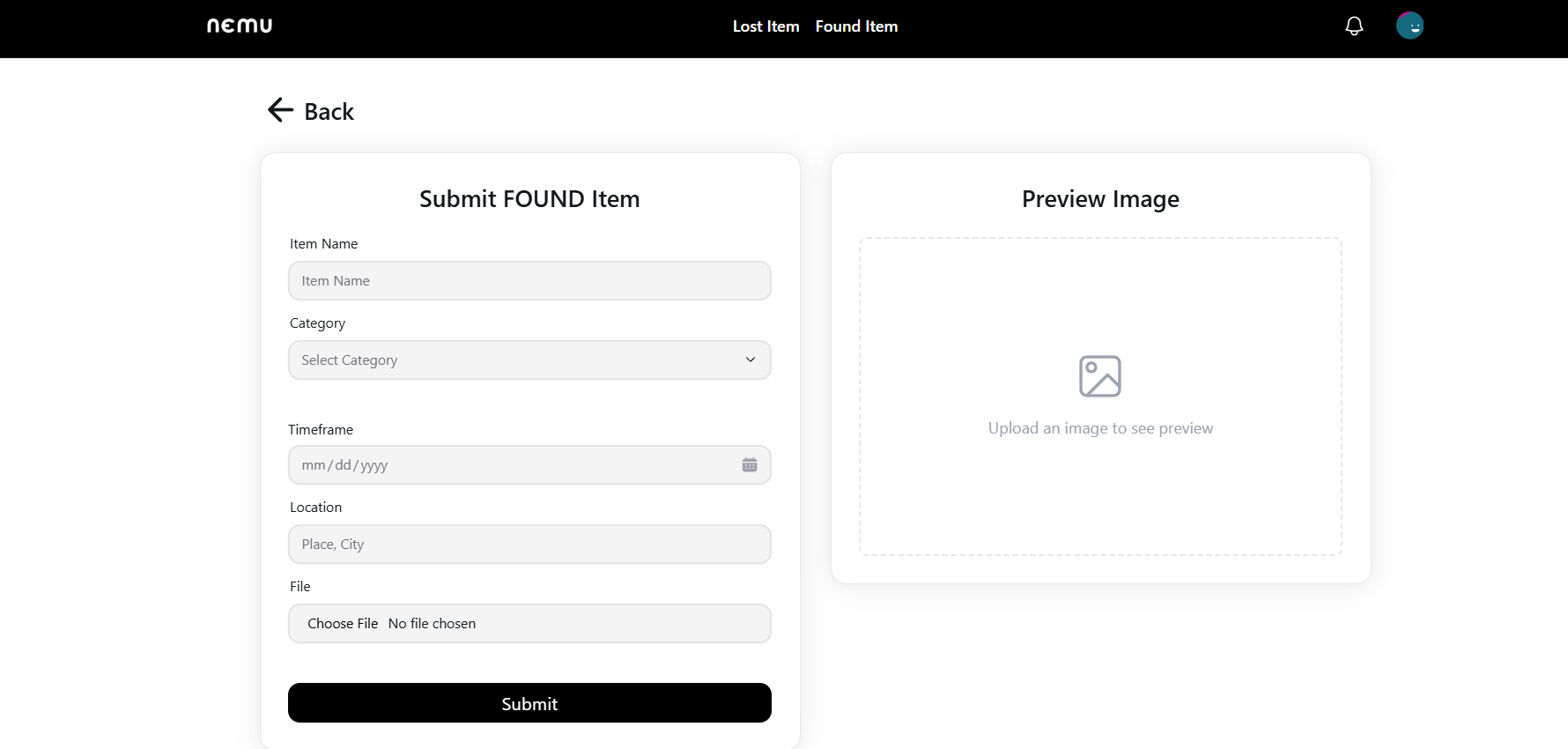Switch to the Found Item tab
Screen dimensions: 1568x749
[855, 26]
